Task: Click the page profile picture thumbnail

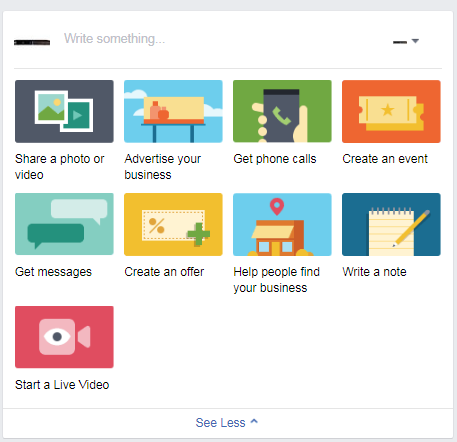Action: (32, 42)
